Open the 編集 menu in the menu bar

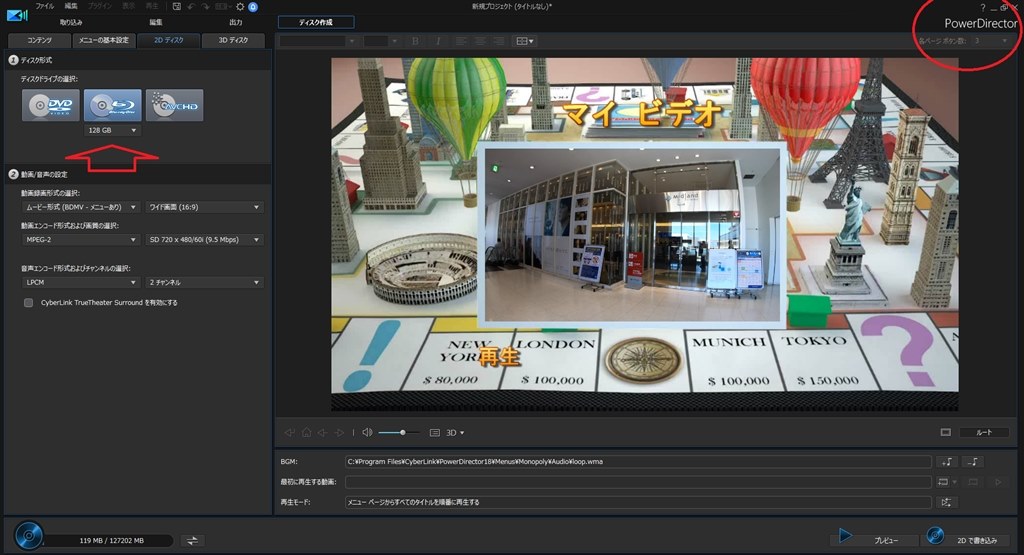tap(71, 7)
